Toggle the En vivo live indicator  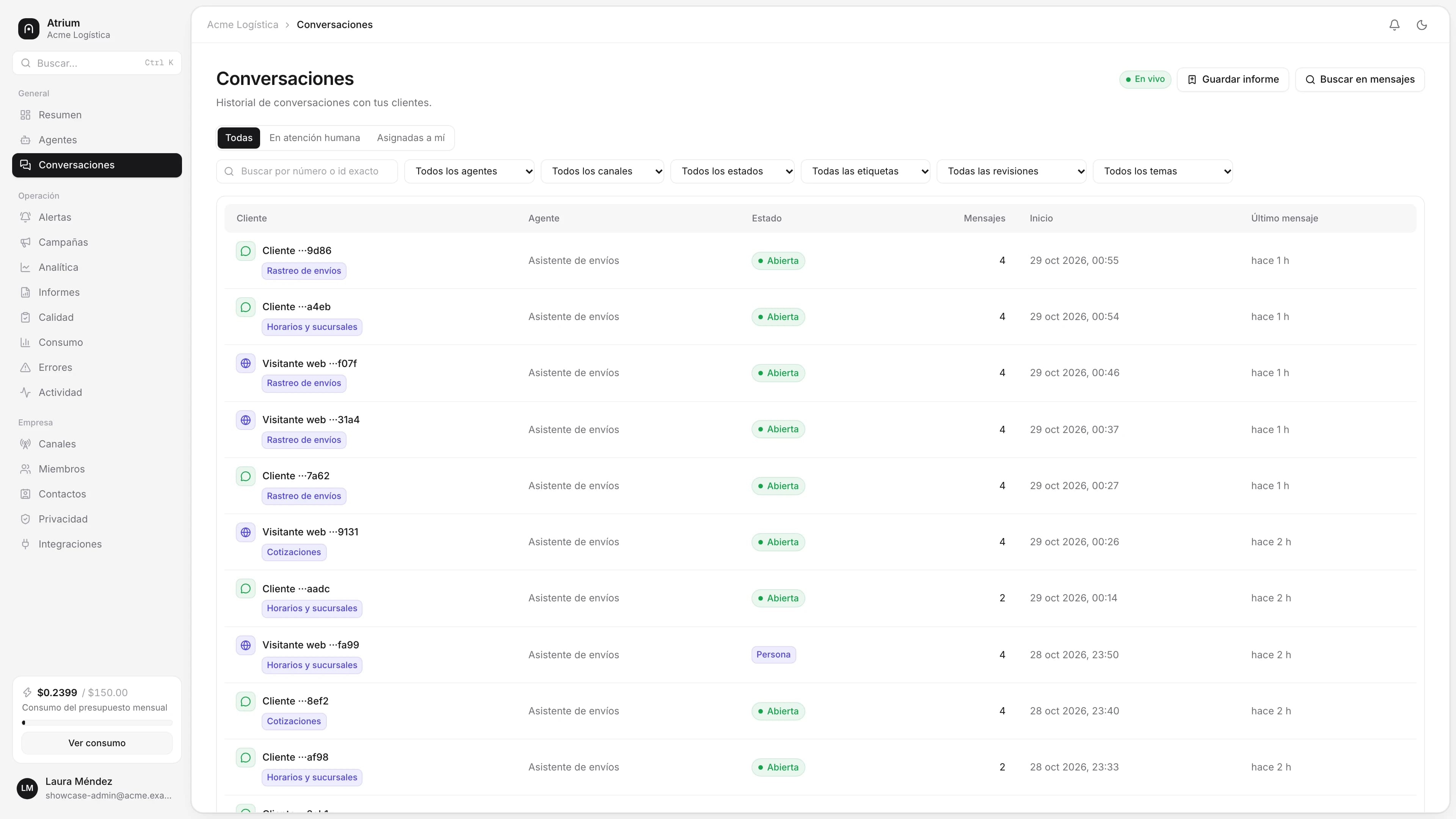click(1145, 79)
